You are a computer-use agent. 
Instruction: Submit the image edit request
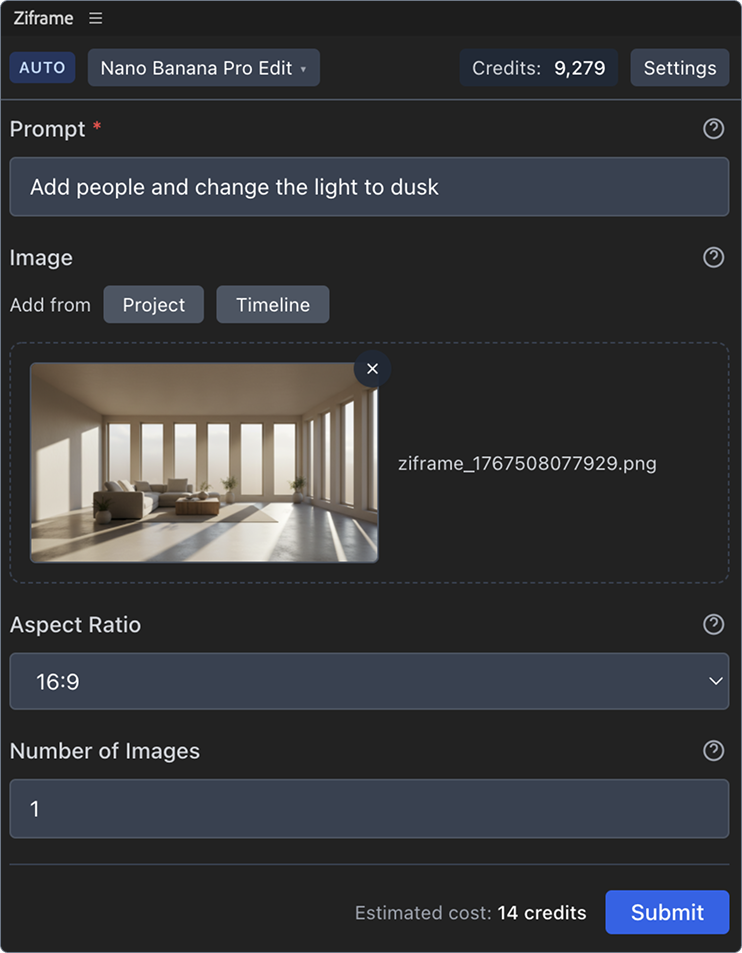pyautogui.click(x=667, y=912)
